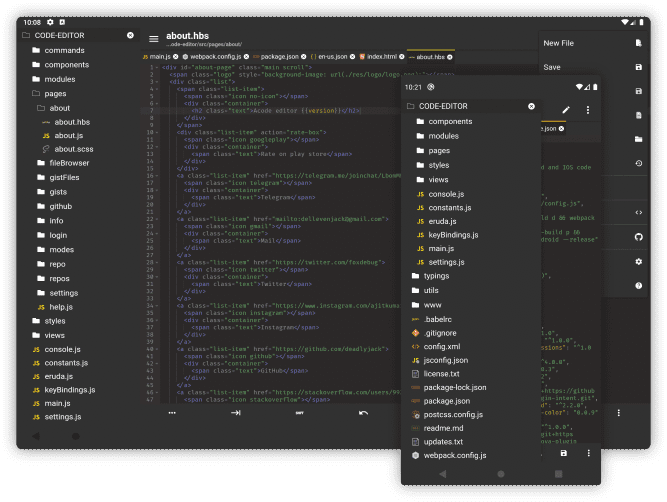
Task: Open the phone's top three-dot overflow menu
Action: (x=588, y=110)
